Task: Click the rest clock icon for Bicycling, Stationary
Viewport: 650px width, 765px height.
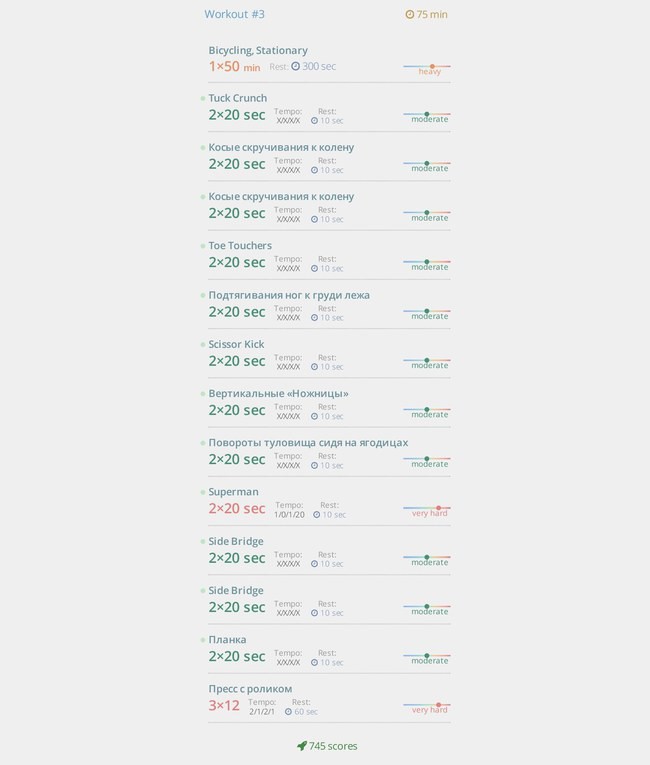Action: coord(296,66)
